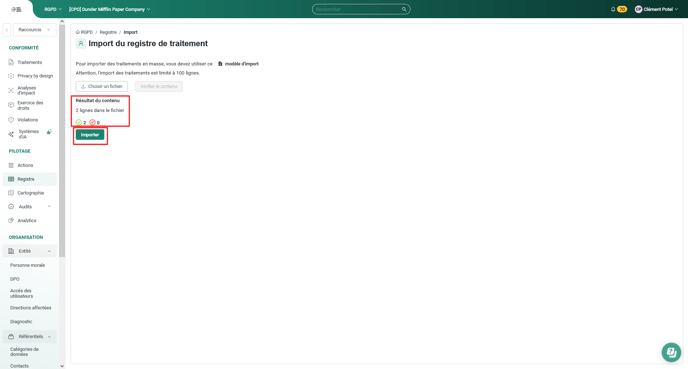
Task: Open Exercice des droits
Action: (x=30, y=105)
